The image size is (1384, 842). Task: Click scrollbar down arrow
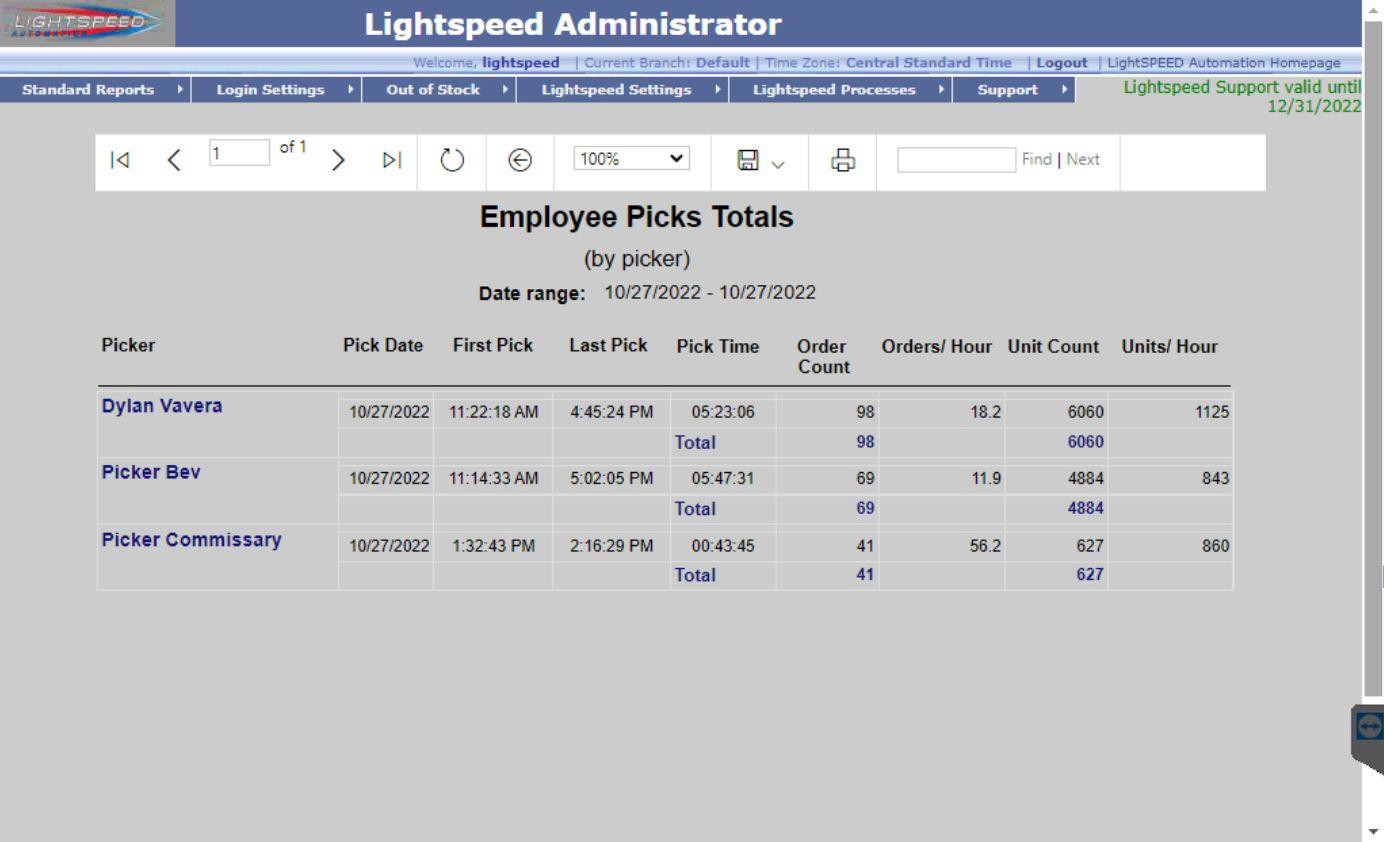[x=1373, y=832]
